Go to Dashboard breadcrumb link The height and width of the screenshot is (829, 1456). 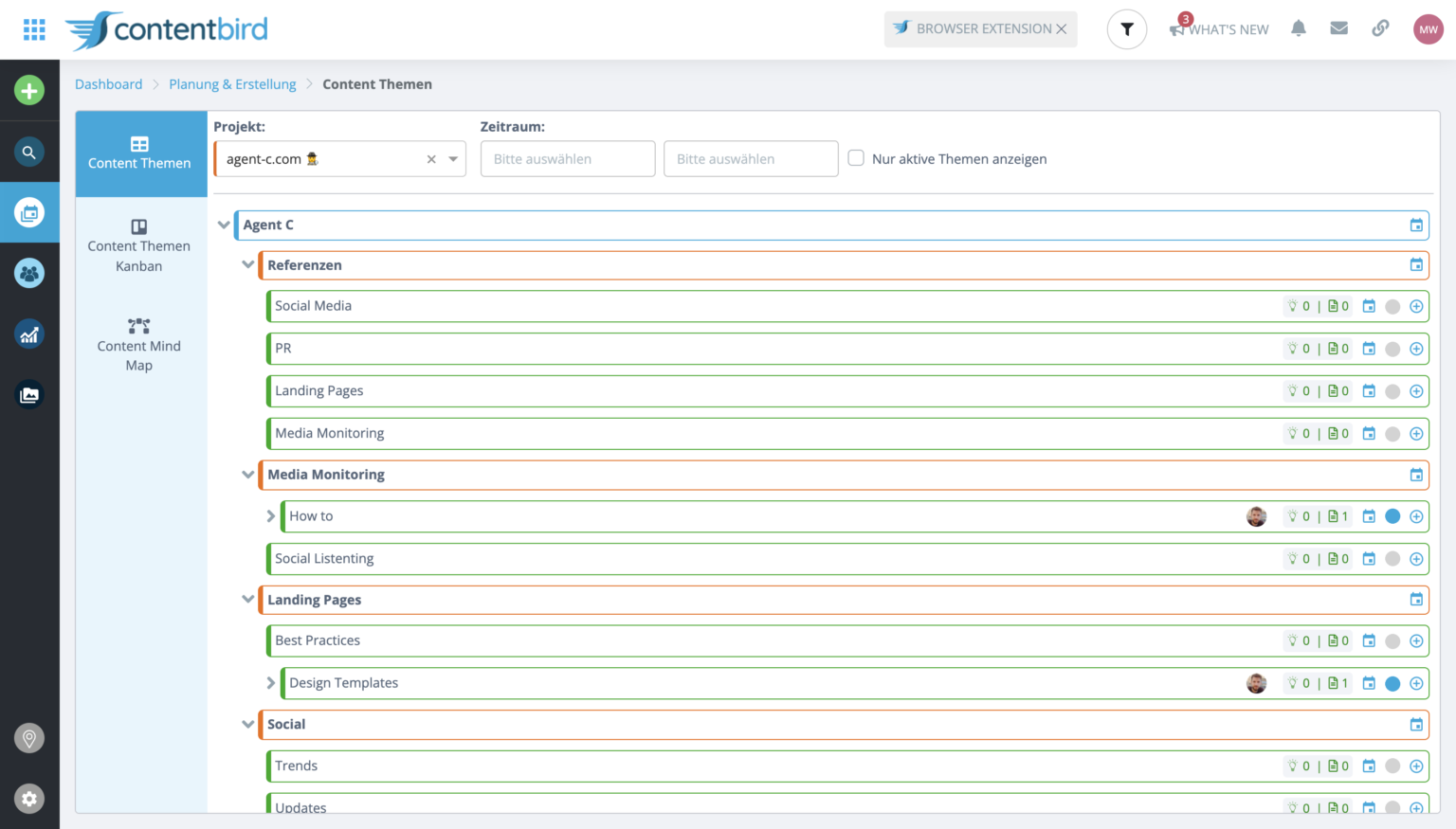tap(108, 84)
